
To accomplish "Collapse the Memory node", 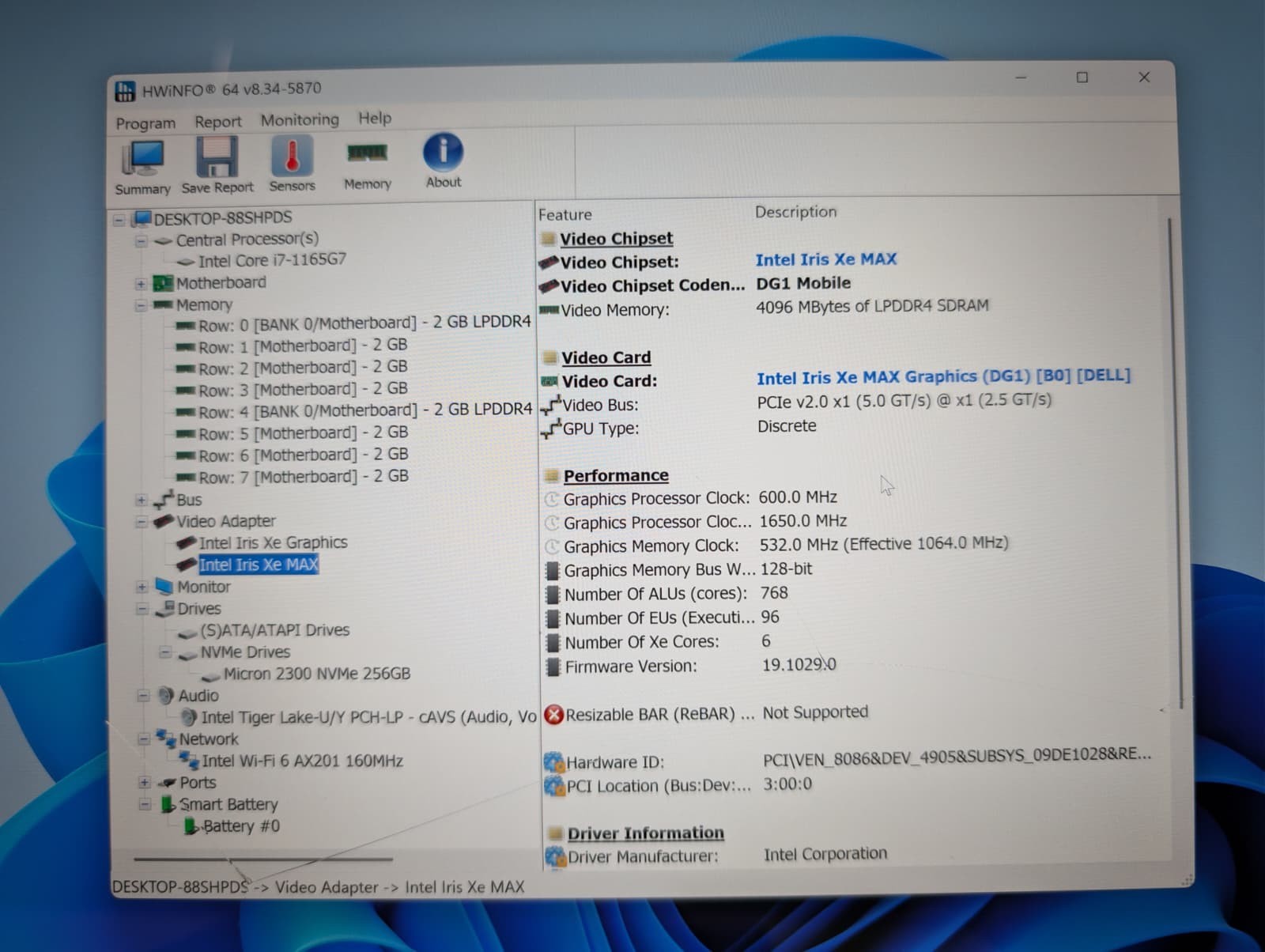I will (141, 305).
